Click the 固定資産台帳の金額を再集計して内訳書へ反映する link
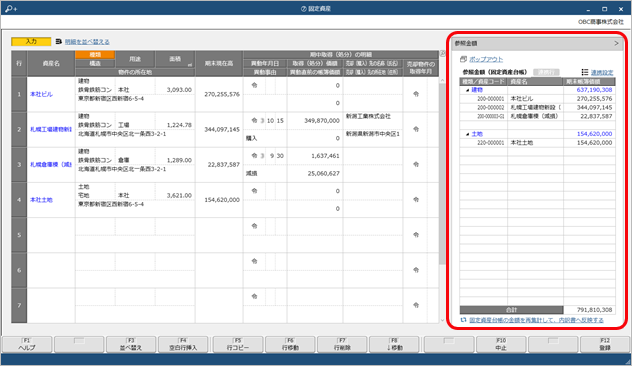 point(536,320)
